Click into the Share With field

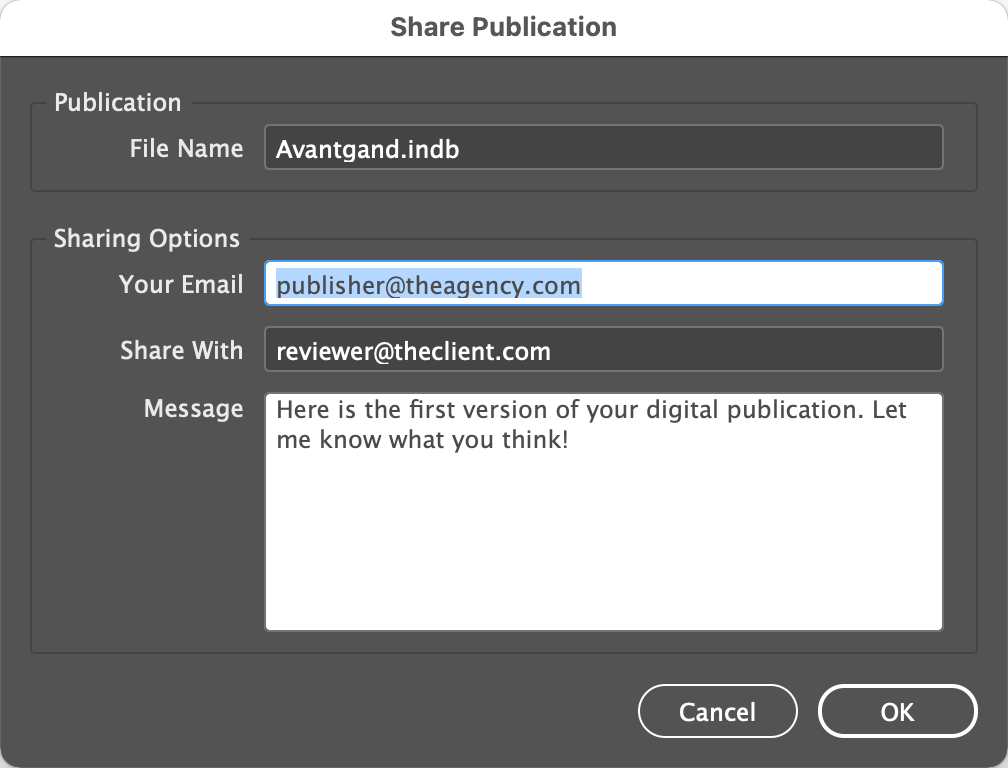[604, 350]
